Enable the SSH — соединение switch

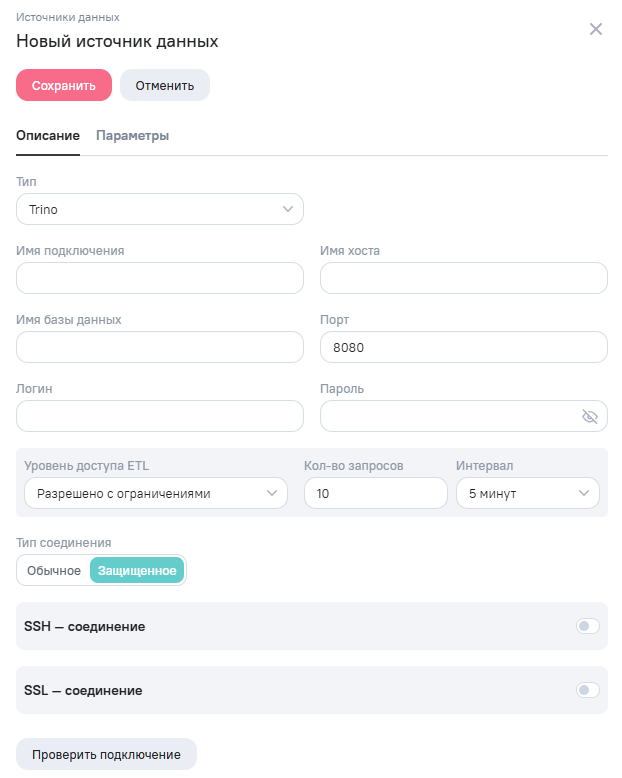point(587,626)
